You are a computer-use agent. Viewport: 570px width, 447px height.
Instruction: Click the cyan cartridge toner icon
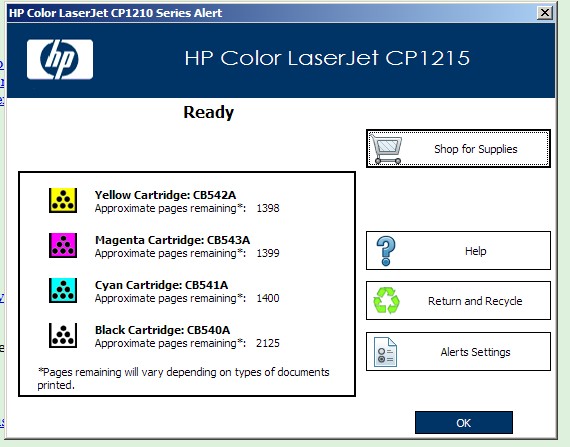pos(63,290)
